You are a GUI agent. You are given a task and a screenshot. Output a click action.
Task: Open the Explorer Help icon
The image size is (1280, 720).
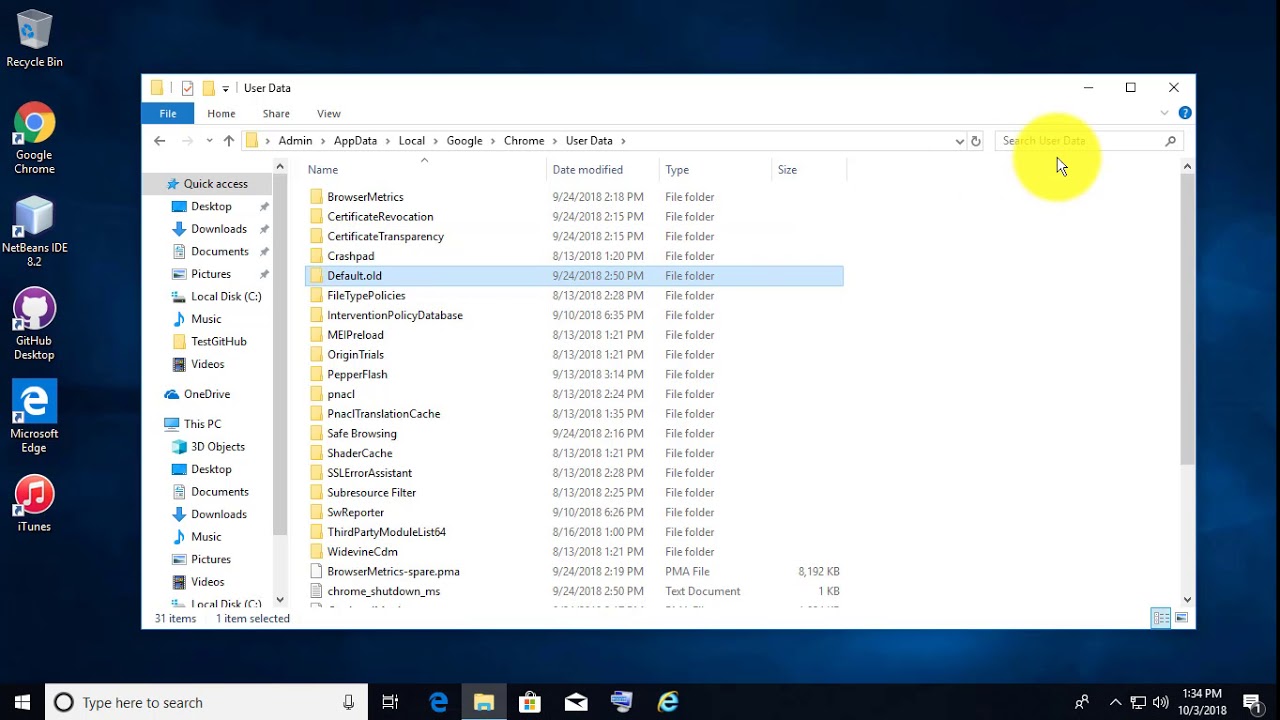pyautogui.click(x=1185, y=113)
